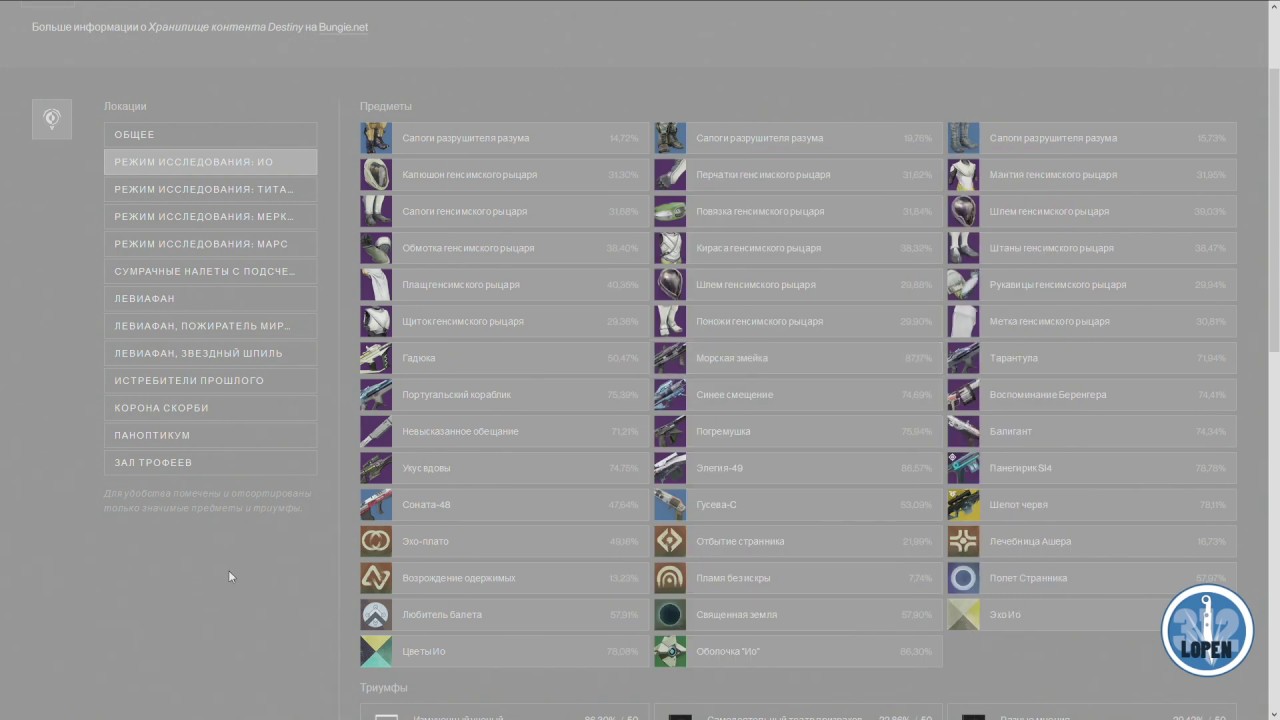The image size is (1280, 720).
Task: Open Капюшон генсимского рыцаря item
Action: [x=504, y=175]
